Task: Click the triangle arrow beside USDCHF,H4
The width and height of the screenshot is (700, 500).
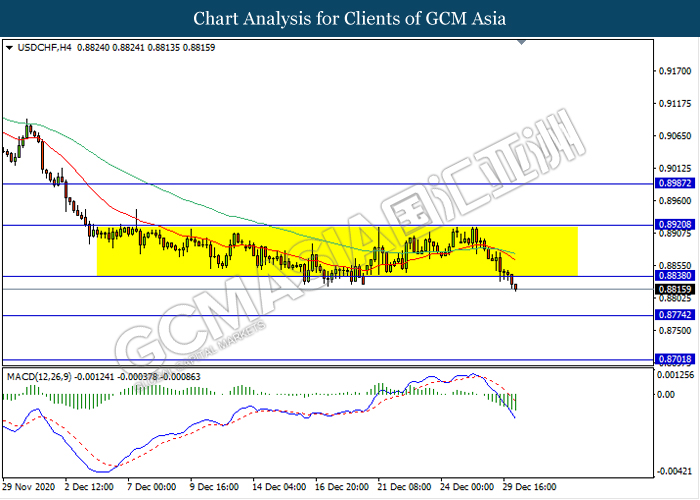Action: pos(9,47)
